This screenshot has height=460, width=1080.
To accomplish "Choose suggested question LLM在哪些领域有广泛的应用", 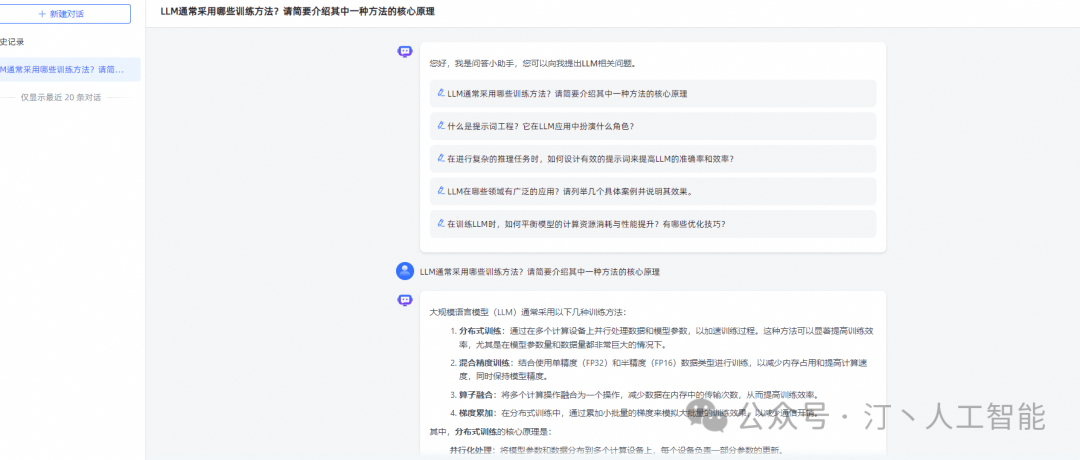I will click(x=653, y=191).
